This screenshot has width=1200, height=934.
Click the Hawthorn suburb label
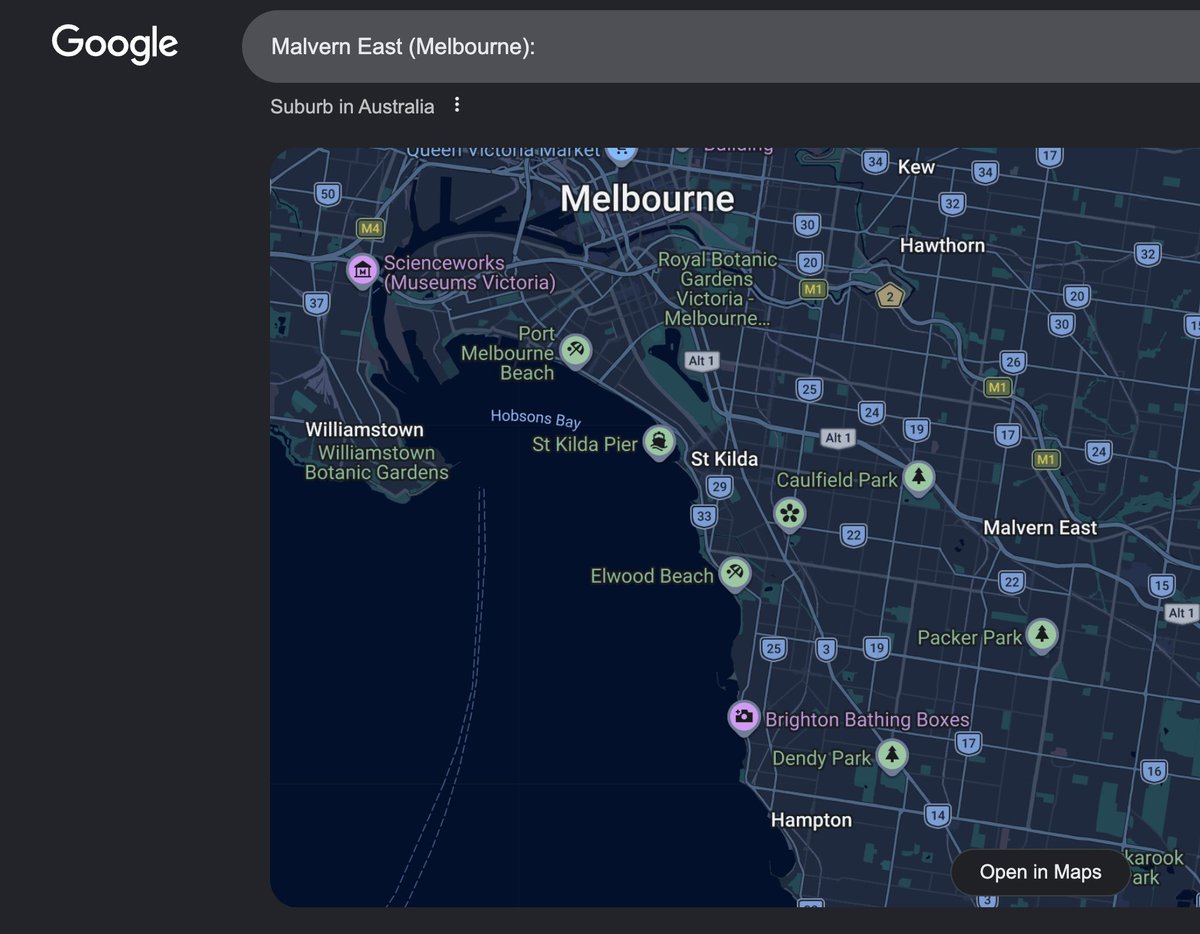942,245
